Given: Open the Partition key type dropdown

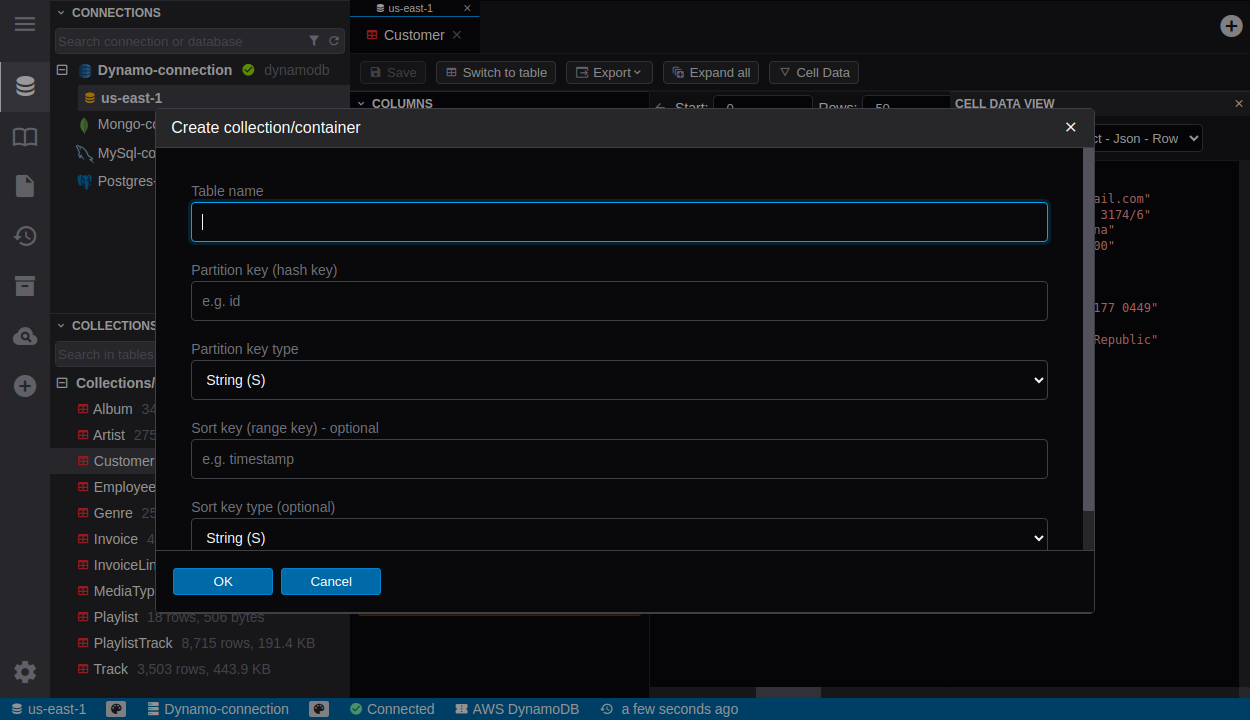Looking at the screenshot, I should coord(619,380).
